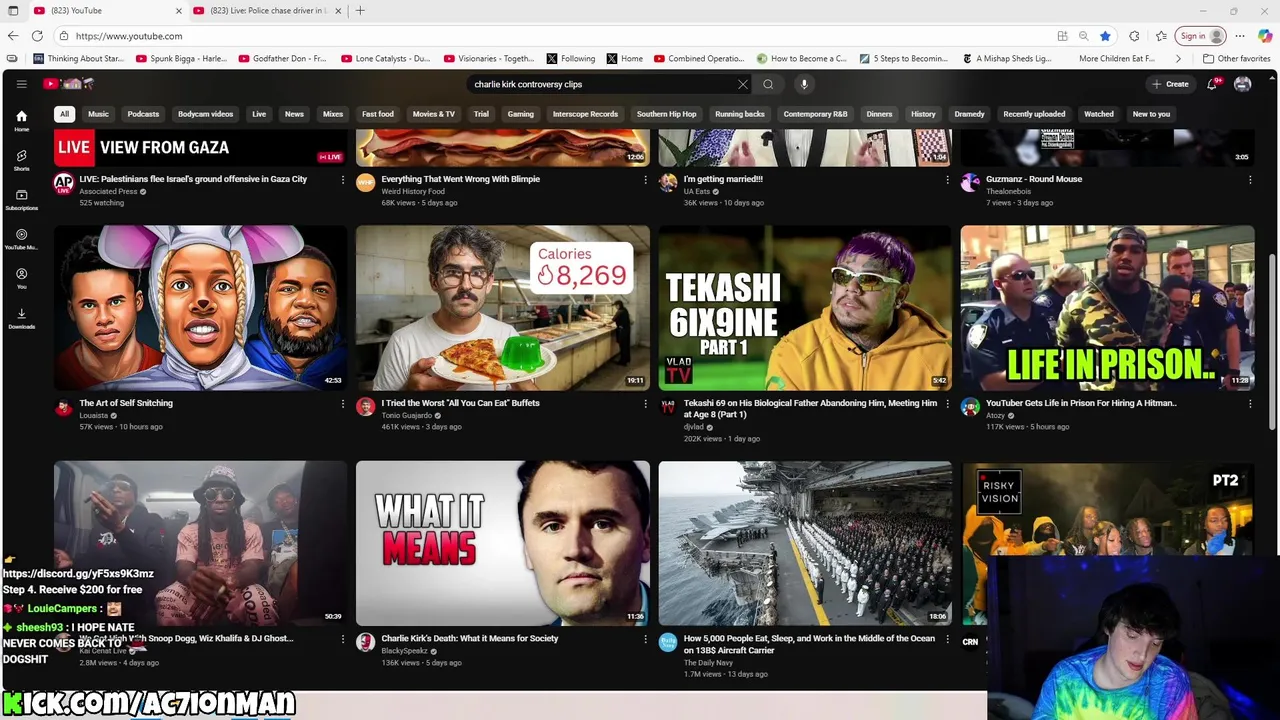Viewport: 1280px width, 720px height.
Task: Open options for Worst All You Can Eat Buffets video
Action: (x=645, y=404)
